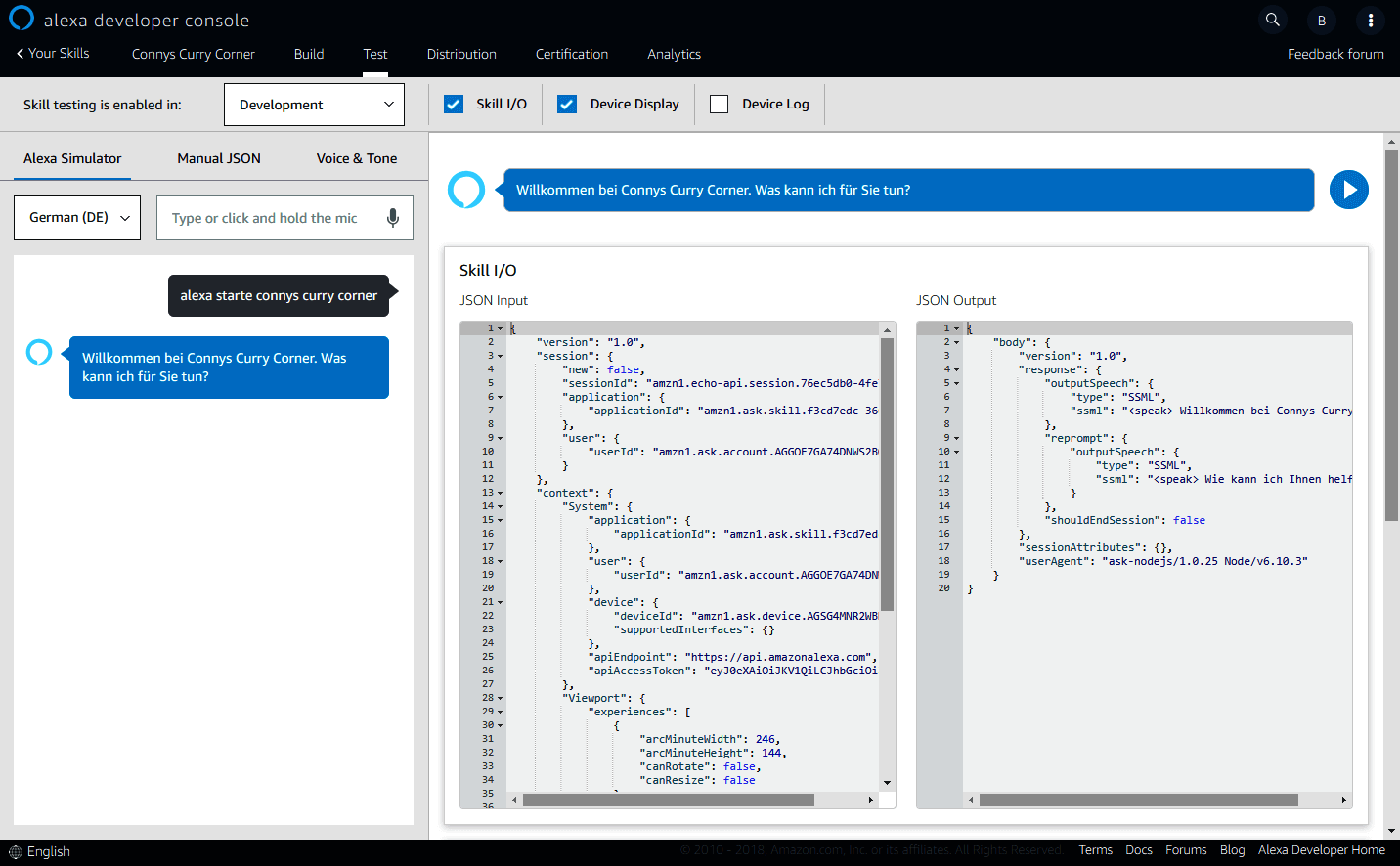The image size is (1400, 866).
Task: Collapse the session block in JSON Input
Action: click(501, 356)
